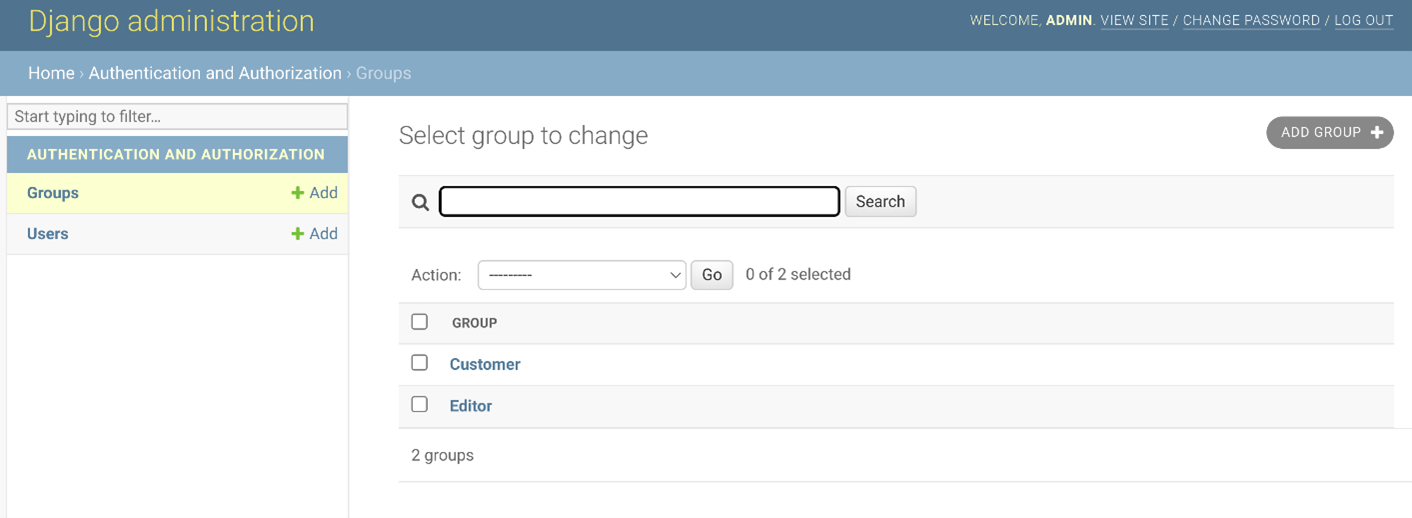The image size is (1412, 518).
Task: Tick the select-all groups checkbox
Action: (419, 322)
